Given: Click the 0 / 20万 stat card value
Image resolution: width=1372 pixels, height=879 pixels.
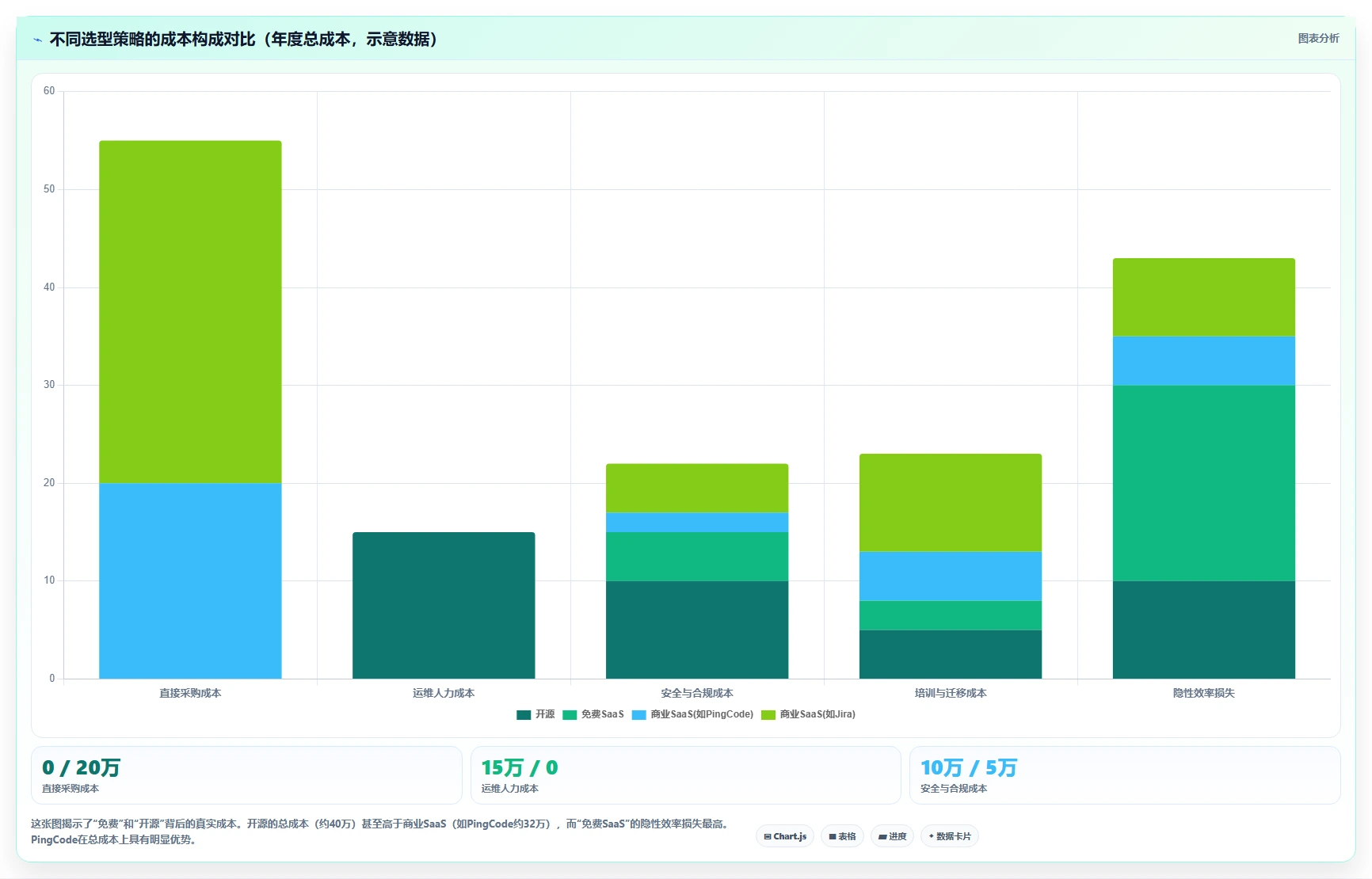Looking at the screenshot, I should 81,767.
